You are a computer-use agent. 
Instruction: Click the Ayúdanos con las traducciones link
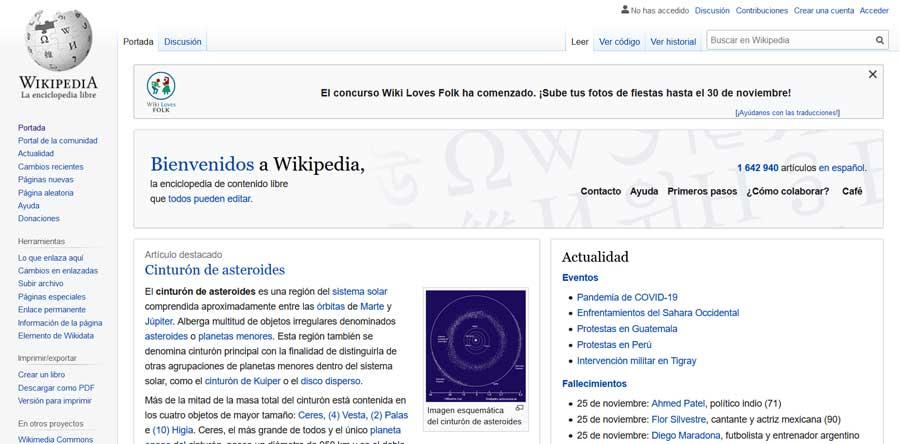tap(788, 113)
